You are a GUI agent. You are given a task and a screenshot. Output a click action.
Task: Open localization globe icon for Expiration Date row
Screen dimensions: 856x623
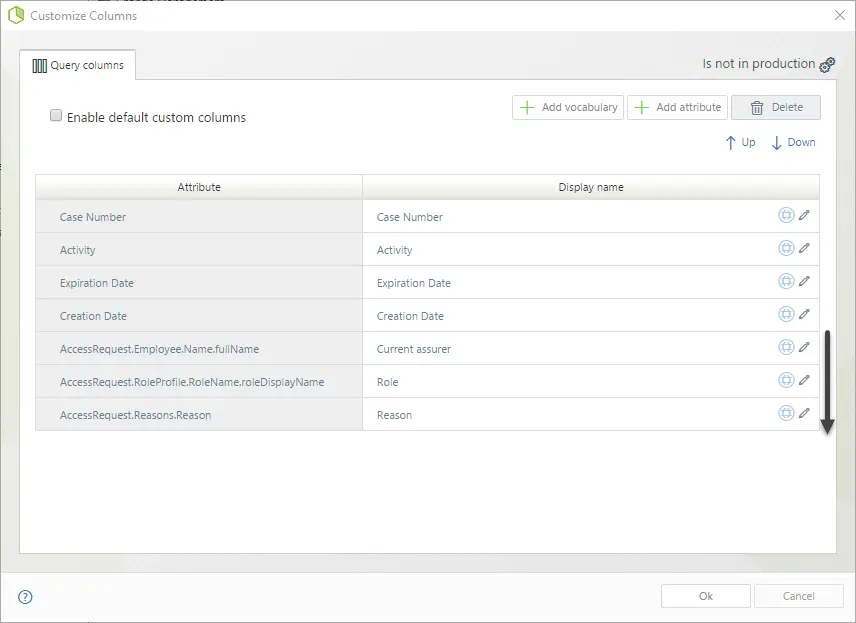tap(786, 281)
